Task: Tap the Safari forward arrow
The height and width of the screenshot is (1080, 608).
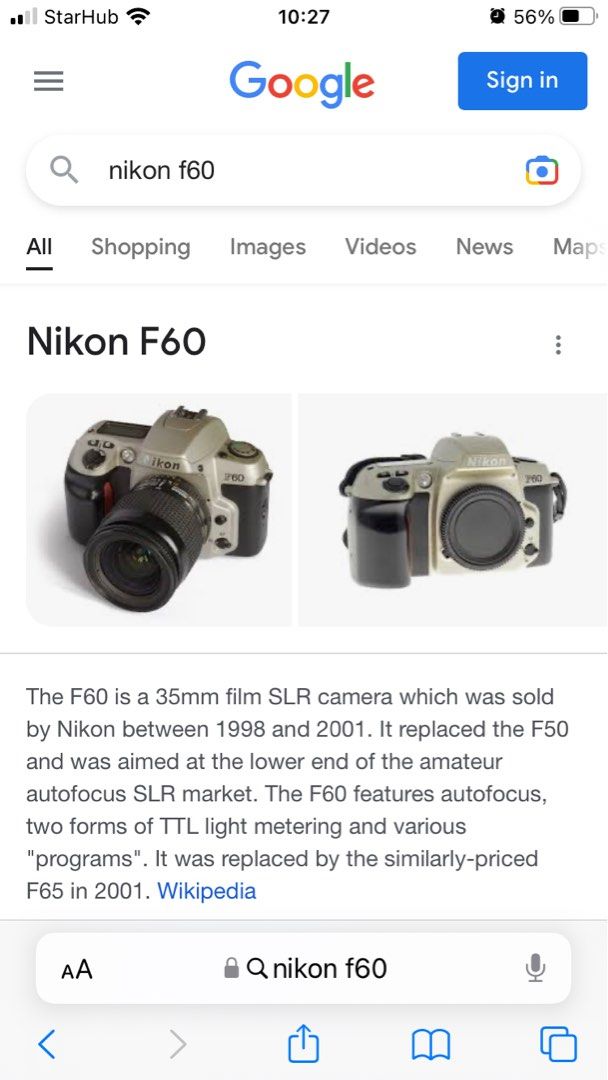Action: [178, 1044]
